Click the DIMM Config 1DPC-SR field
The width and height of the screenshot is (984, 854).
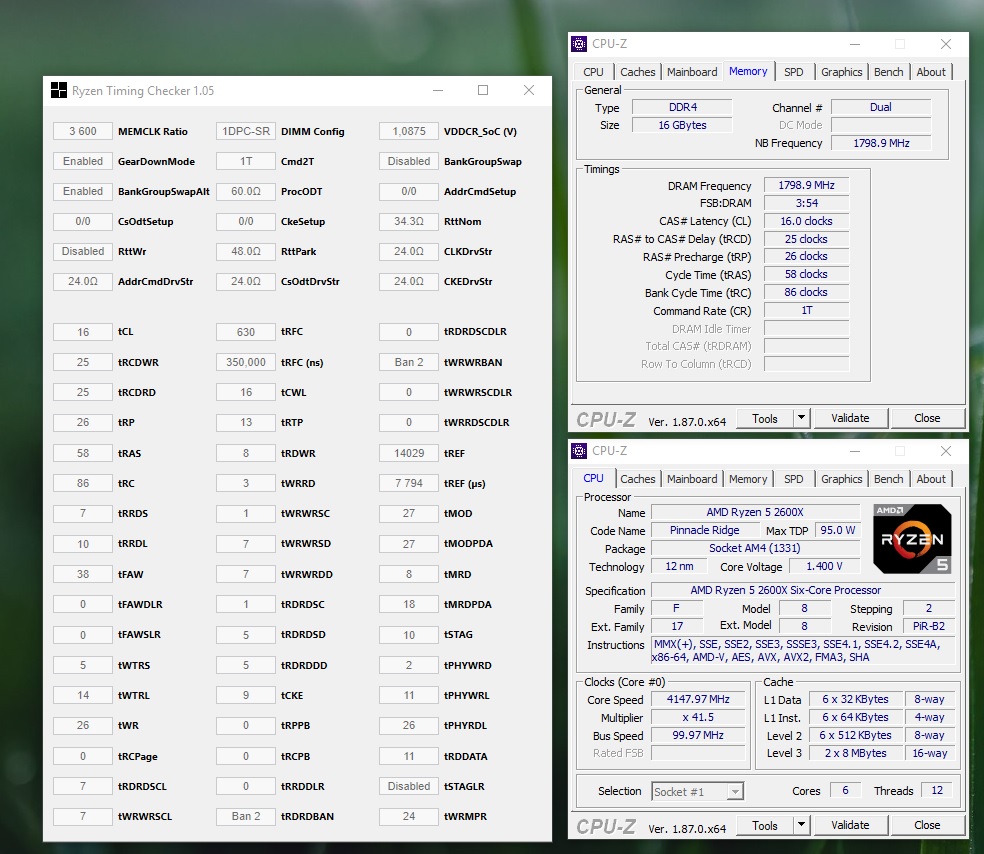pyautogui.click(x=246, y=131)
